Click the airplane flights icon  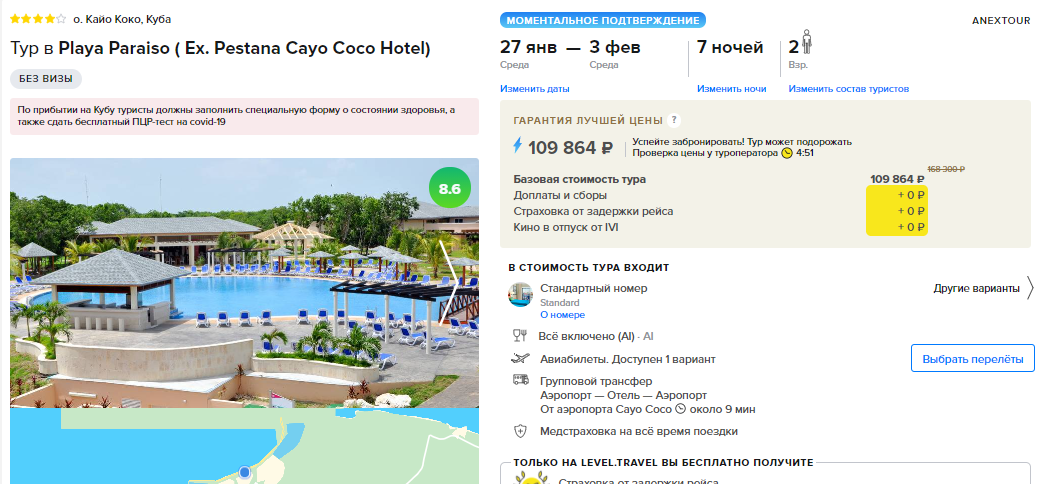click(x=520, y=358)
